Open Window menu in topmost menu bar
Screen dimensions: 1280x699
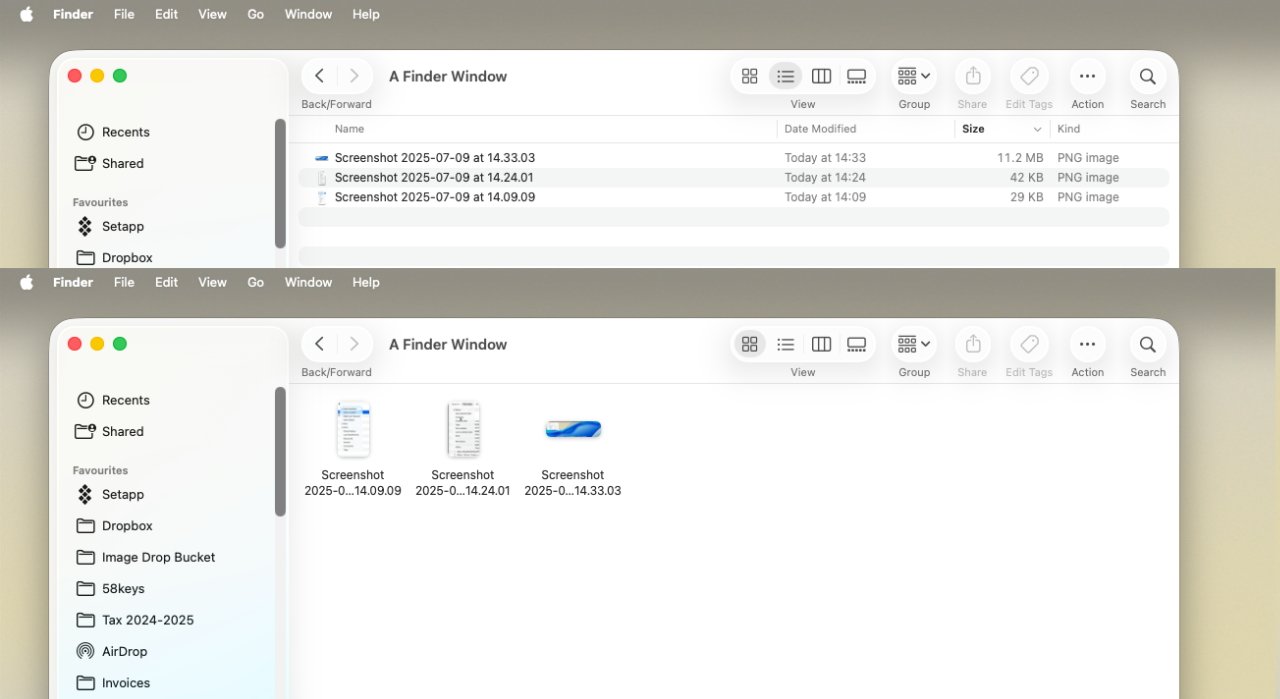tap(308, 14)
